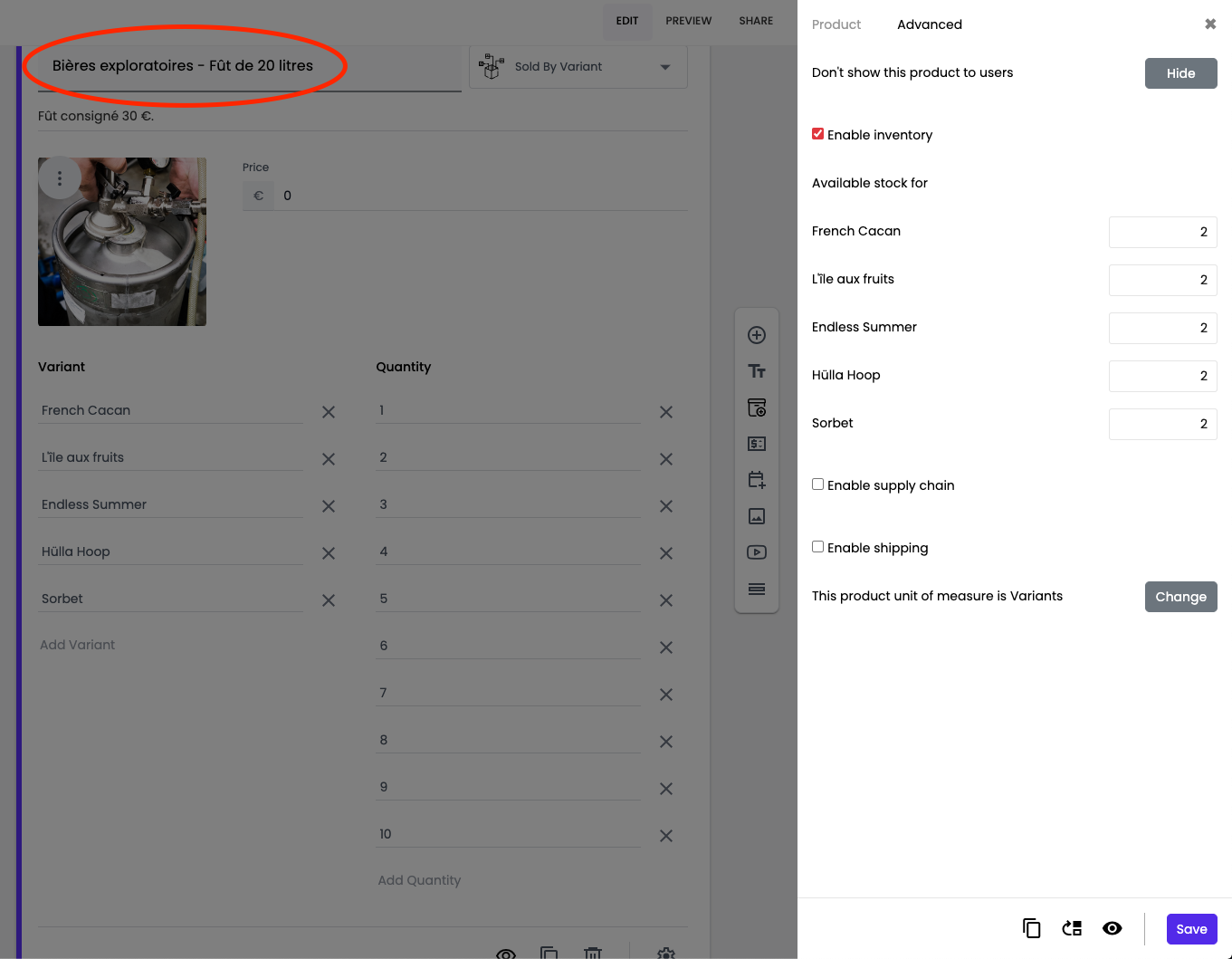Open product image three-dot menu

coord(60,178)
